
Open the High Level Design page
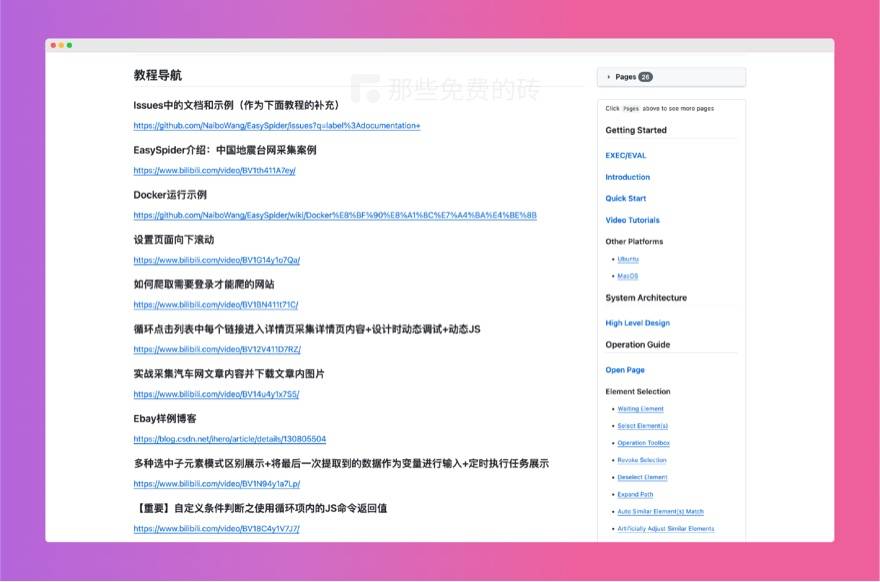(x=638, y=323)
